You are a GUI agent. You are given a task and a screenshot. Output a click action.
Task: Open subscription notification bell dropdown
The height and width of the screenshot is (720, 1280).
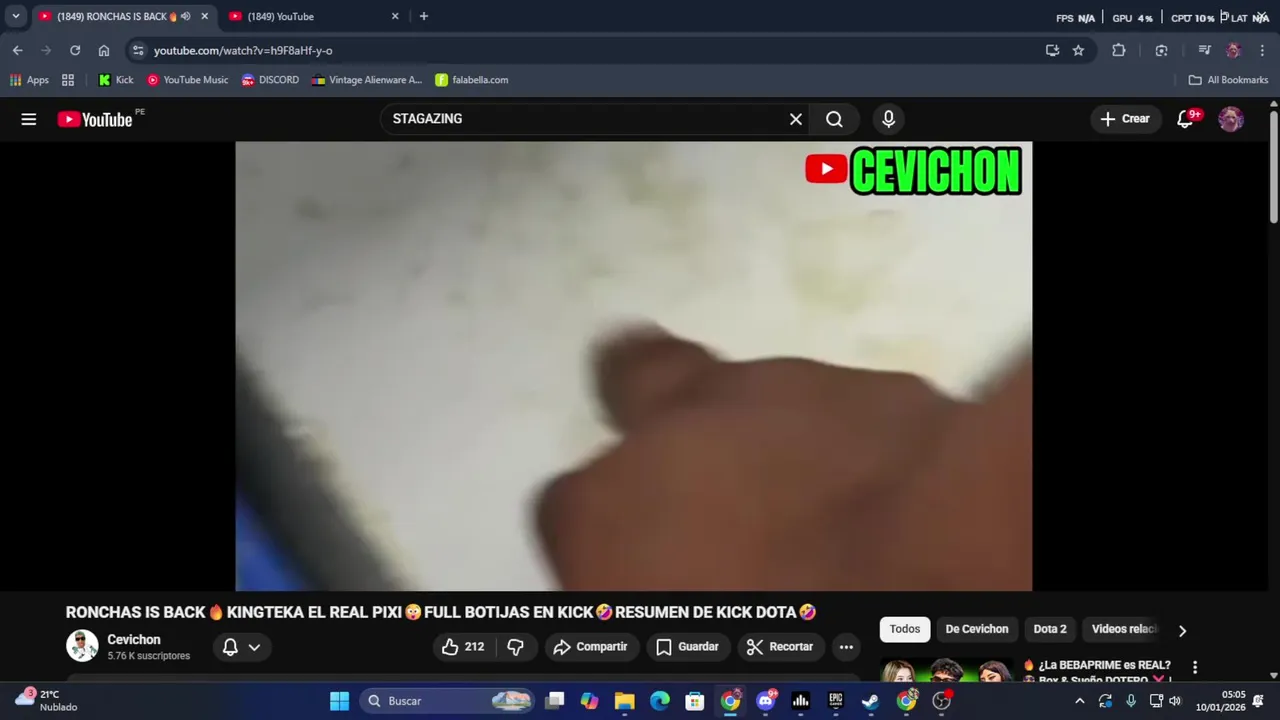(x=241, y=647)
